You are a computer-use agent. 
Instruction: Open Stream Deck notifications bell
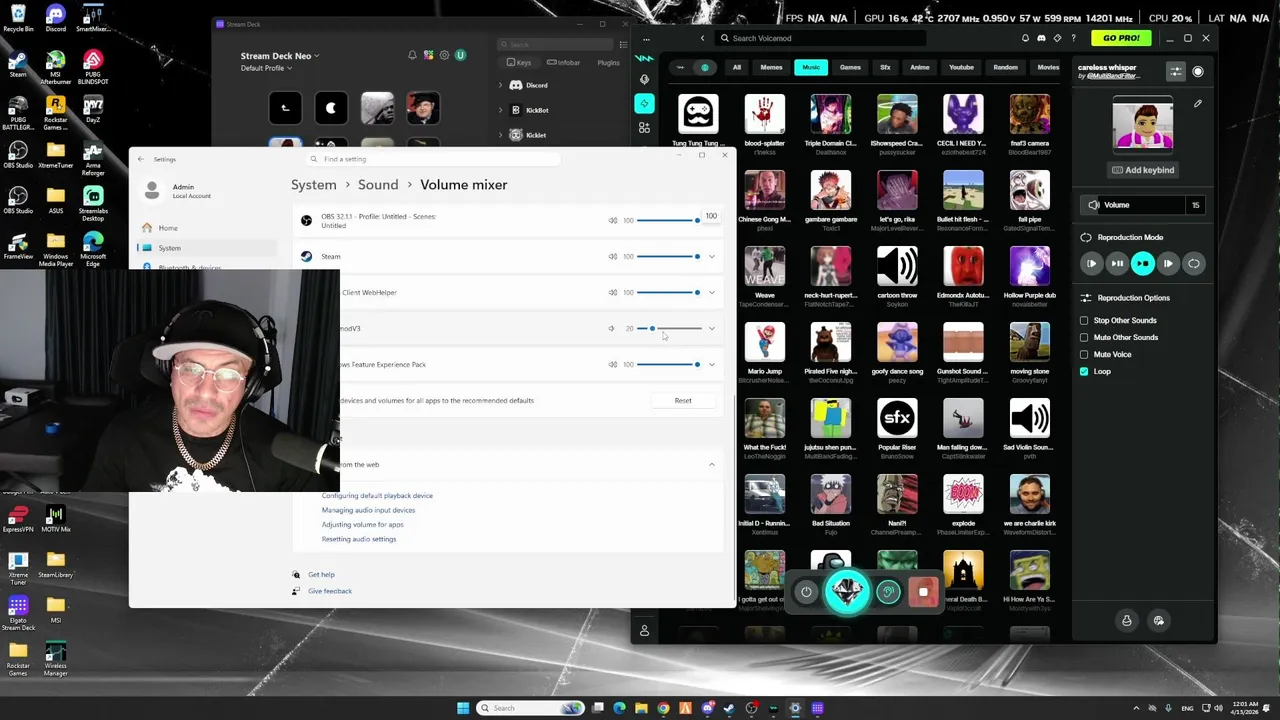pos(412,55)
